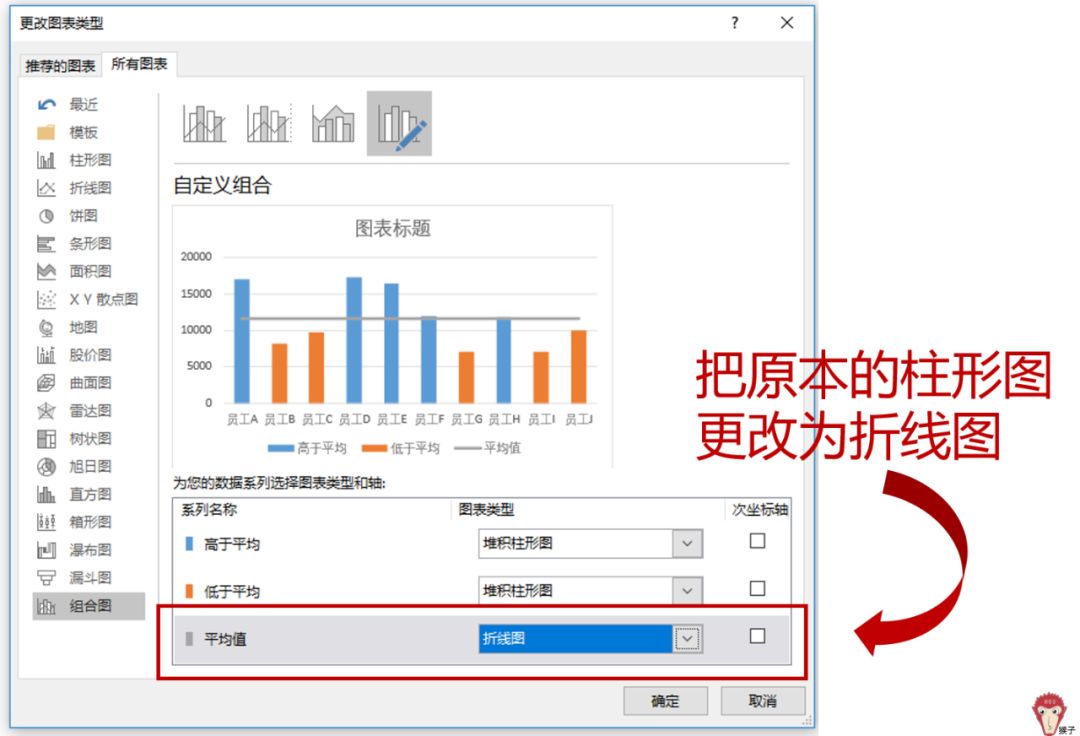
Task: Open chart type dropdown arrow for 平均值
Action: 687,639
